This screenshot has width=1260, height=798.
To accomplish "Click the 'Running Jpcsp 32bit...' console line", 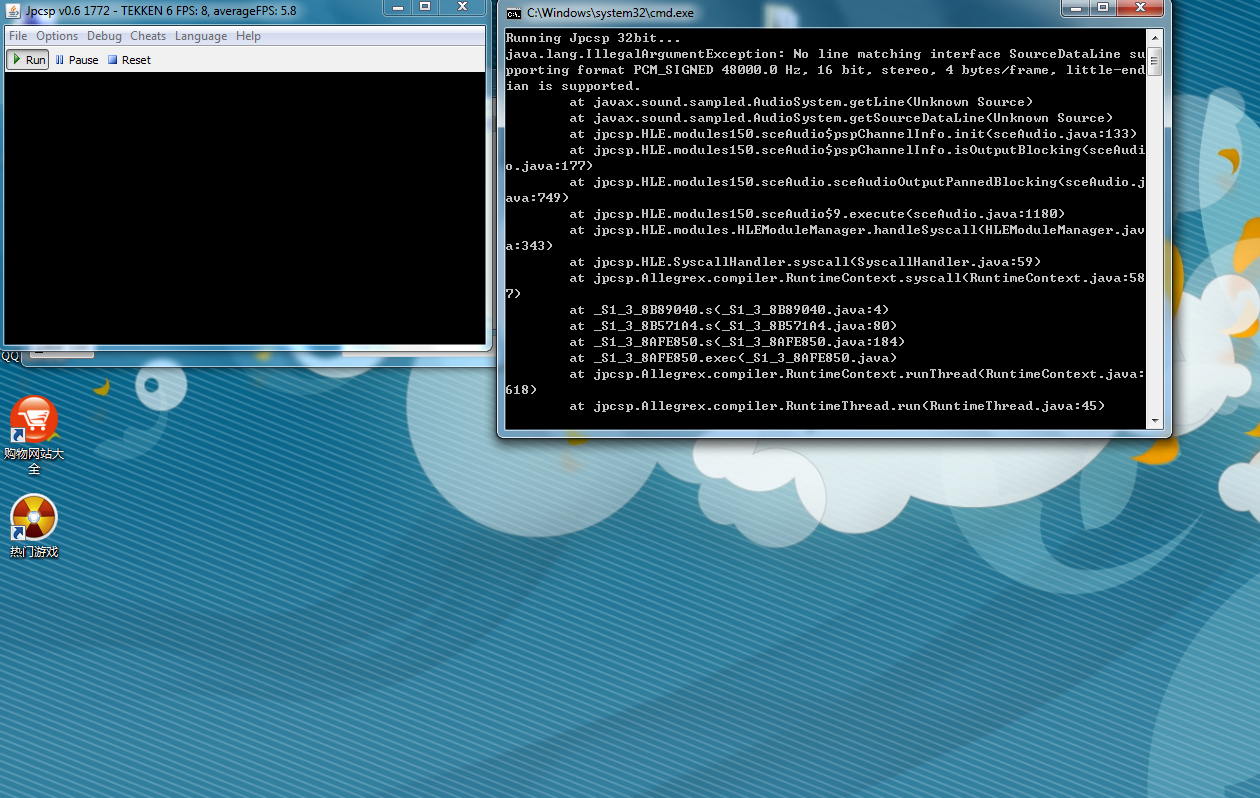I will pyautogui.click(x=593, y=38).
